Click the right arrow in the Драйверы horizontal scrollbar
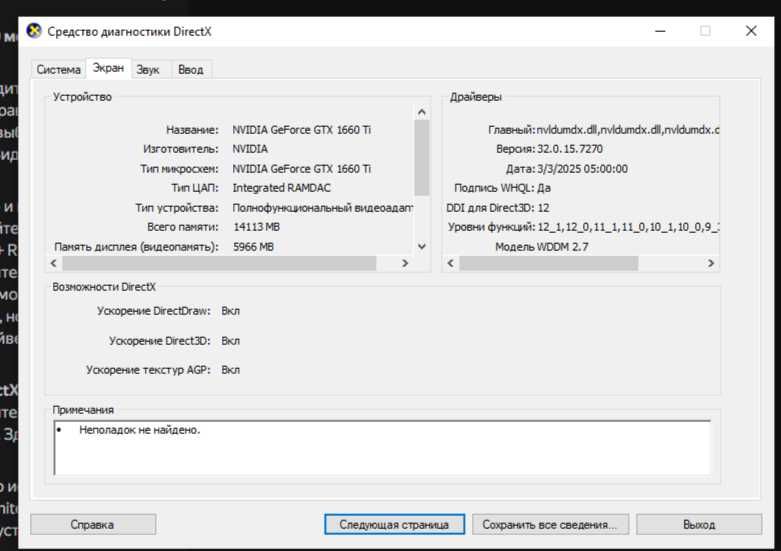 pos(711,263)
